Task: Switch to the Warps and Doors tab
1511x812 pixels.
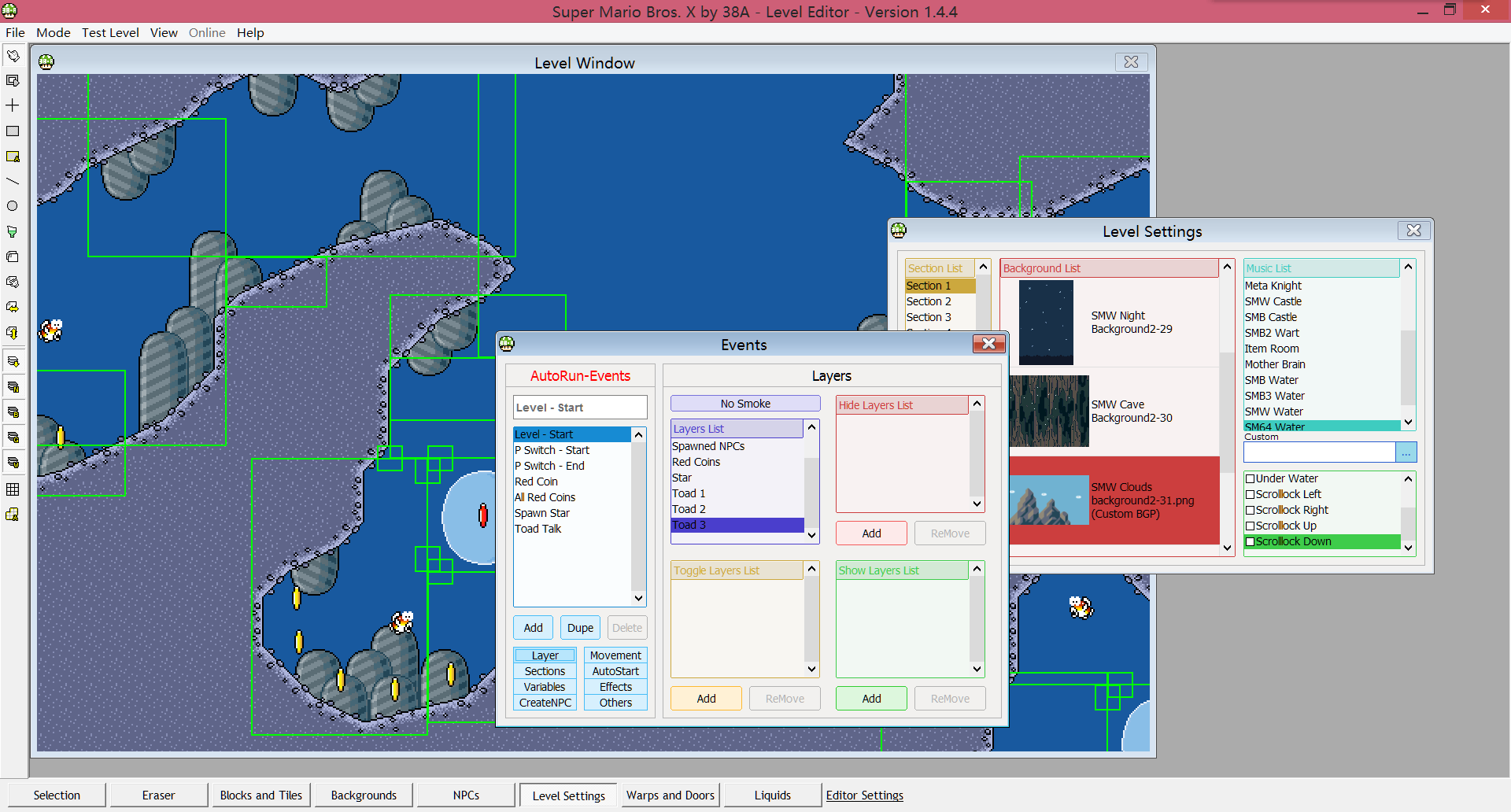Action: point(670,795)
